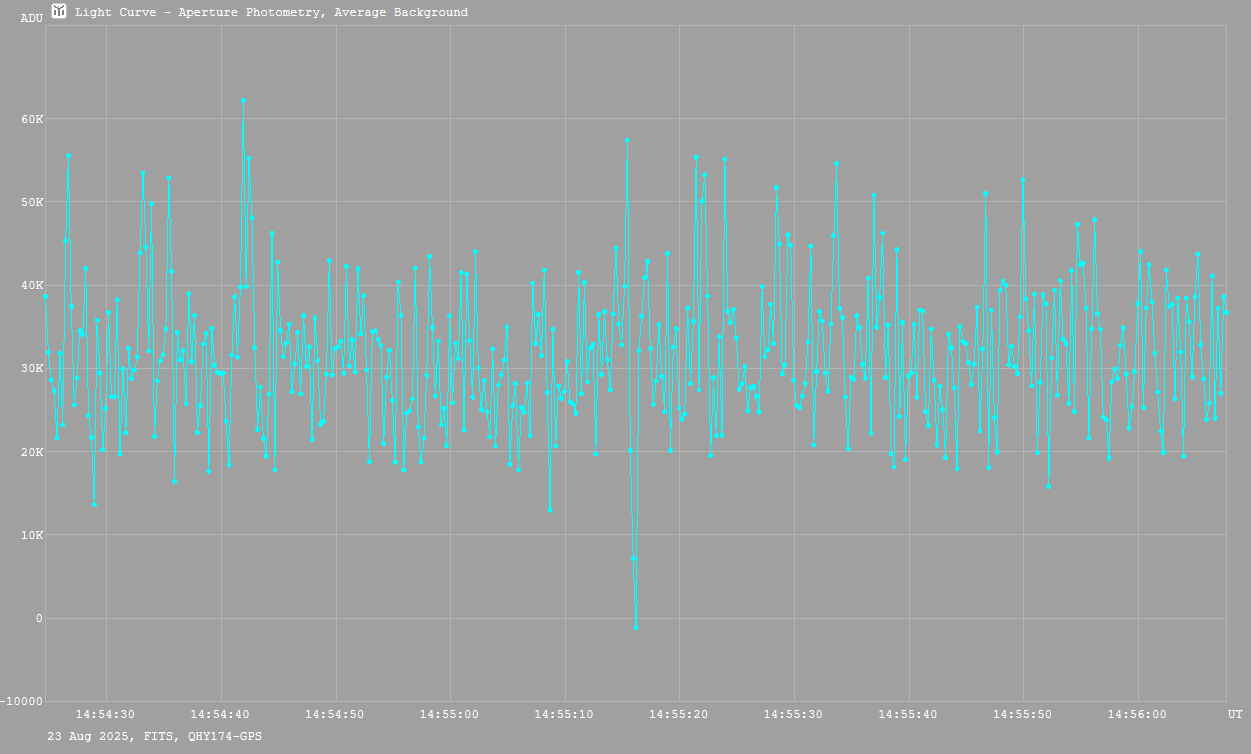
Task: Click the 14:54:30 time tick label
Action: [x=106, y=714]
